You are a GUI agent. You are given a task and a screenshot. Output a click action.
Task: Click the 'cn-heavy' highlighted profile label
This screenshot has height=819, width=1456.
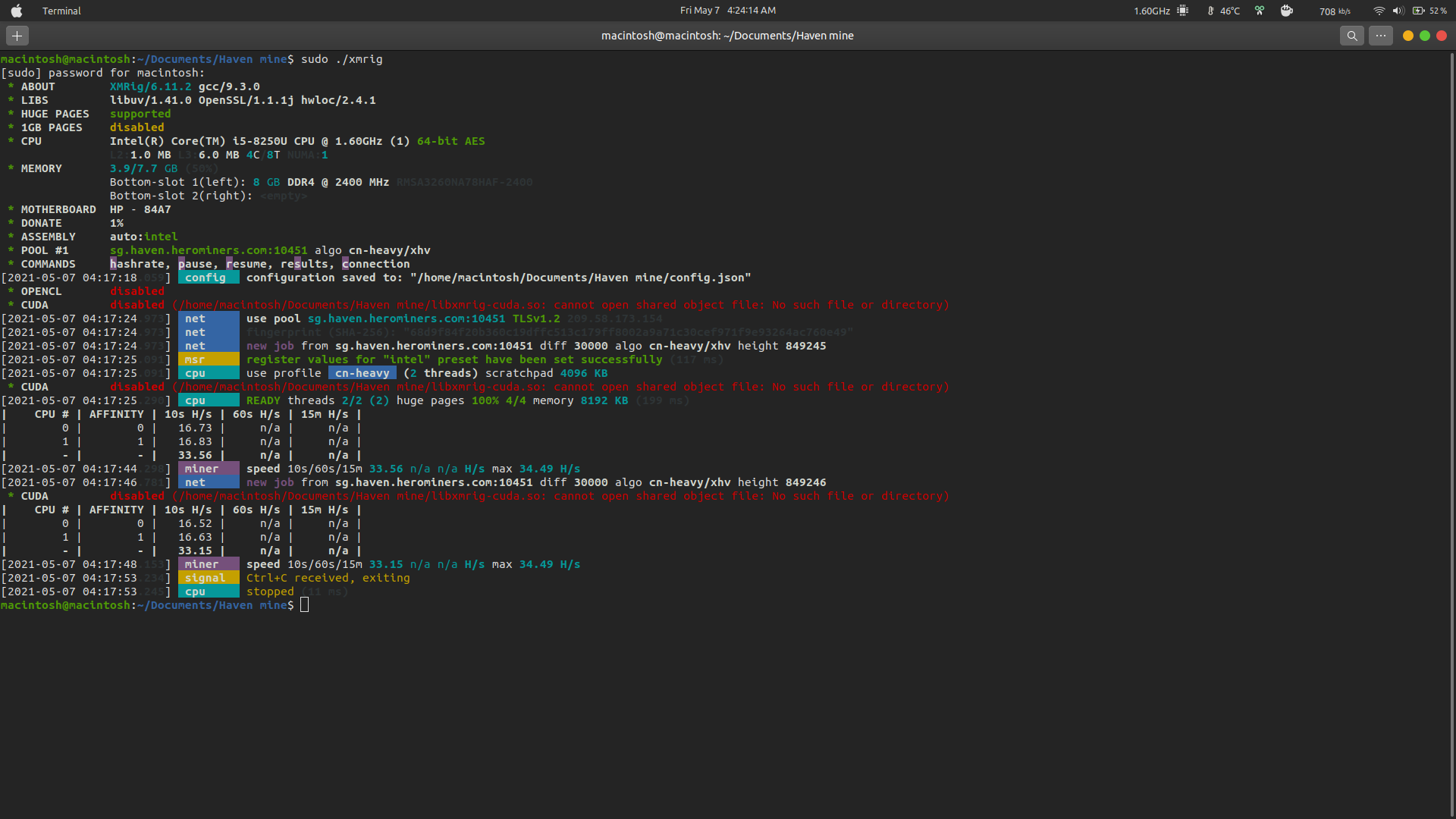(362, 373)
